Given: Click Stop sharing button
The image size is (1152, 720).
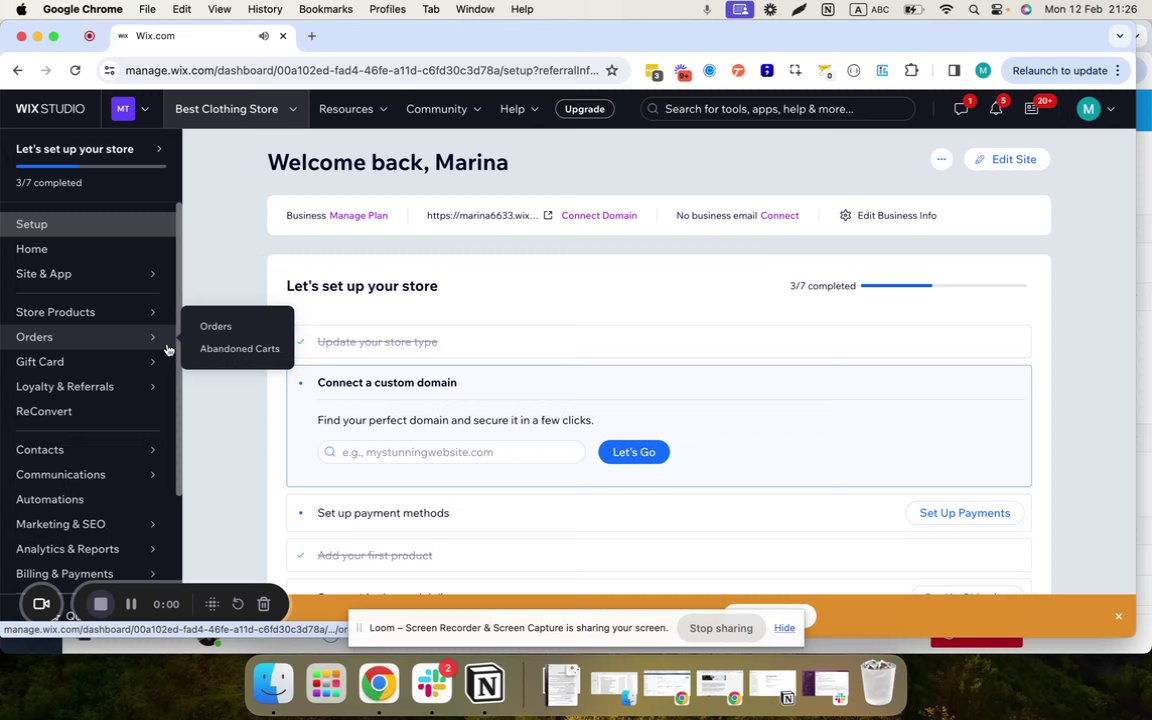Looking at the screenshot, I should (721, 628).
